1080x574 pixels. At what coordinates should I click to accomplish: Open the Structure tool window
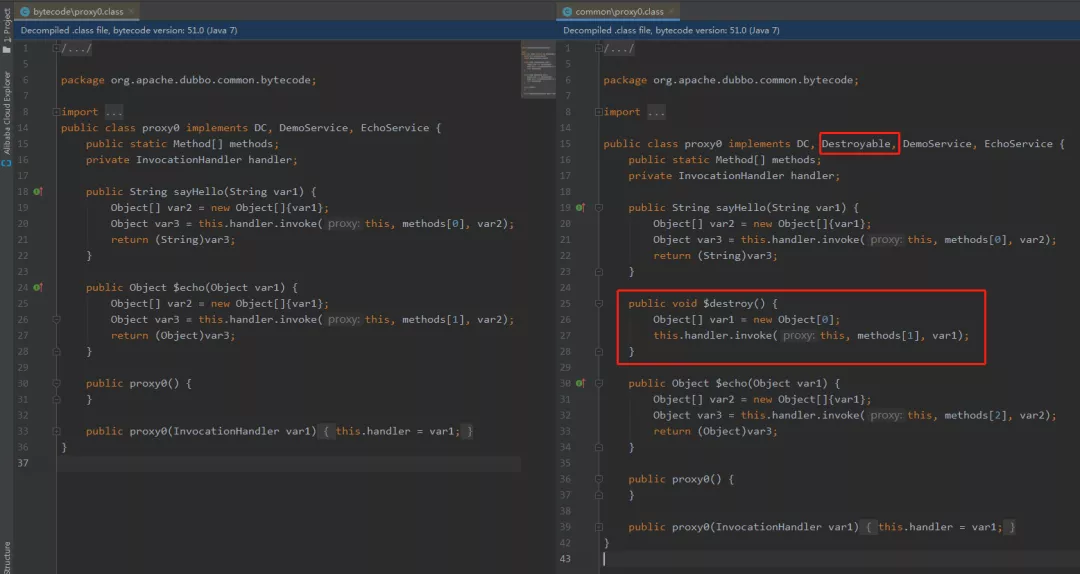click(x=6, y=557)
